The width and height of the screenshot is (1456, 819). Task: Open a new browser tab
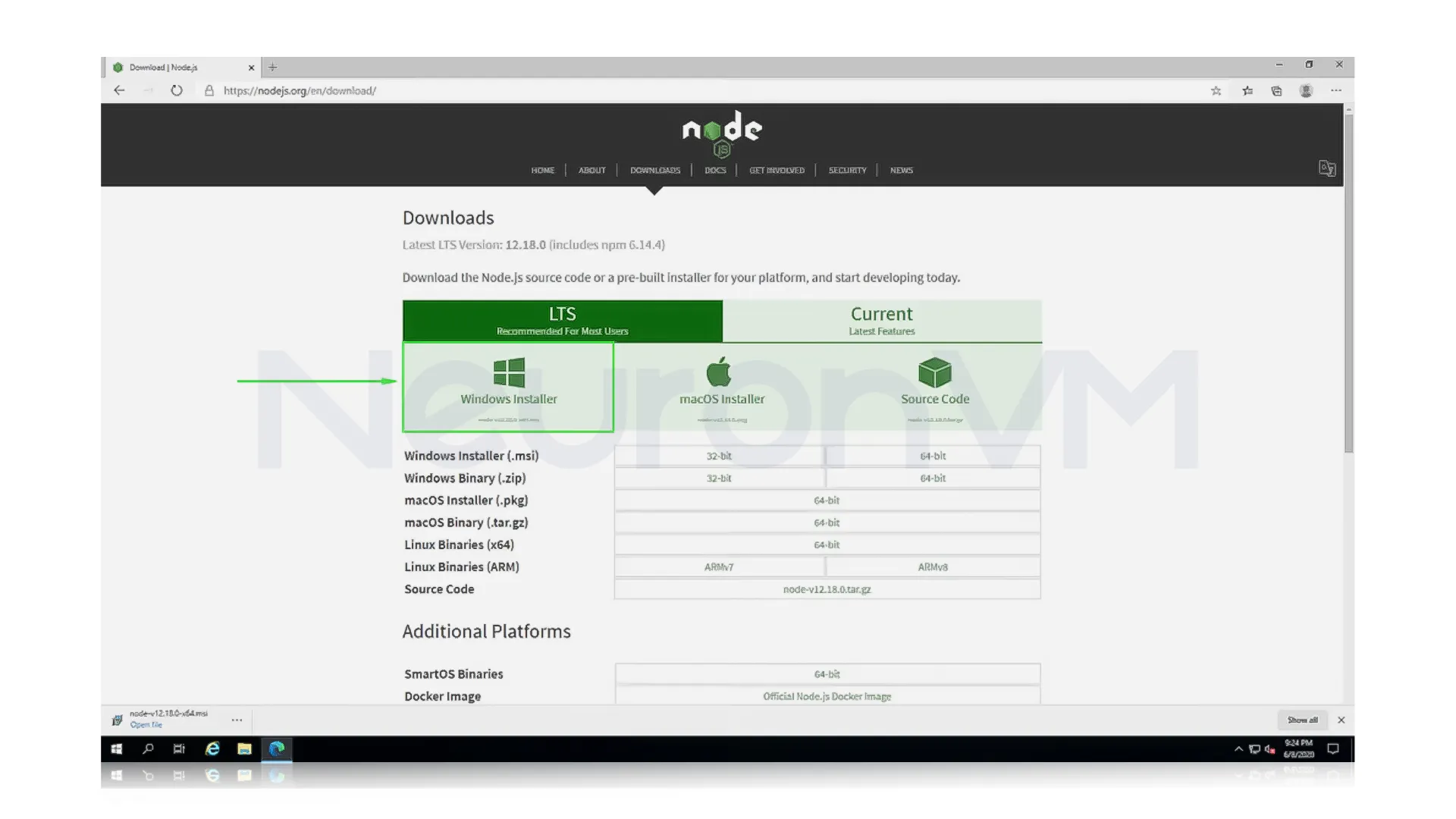tap(273, 67)
